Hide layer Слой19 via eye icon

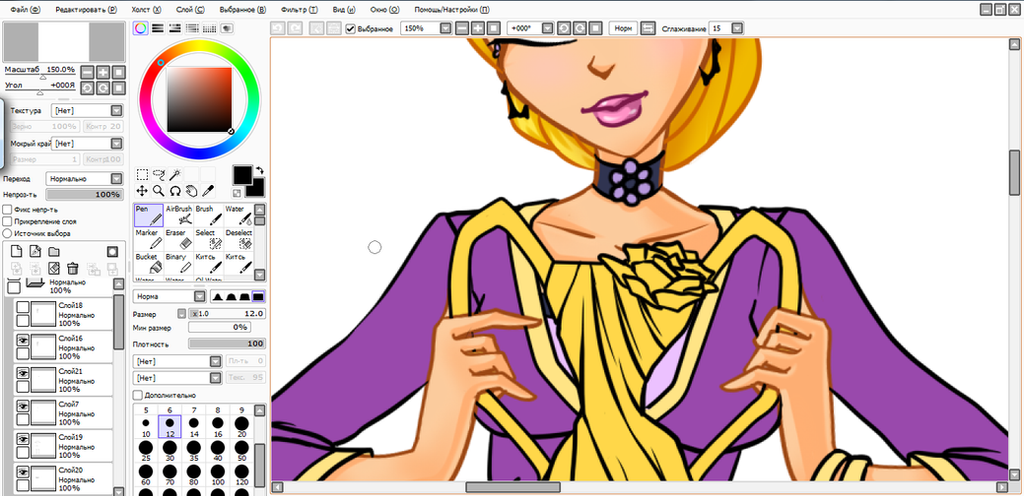(23, 438)
